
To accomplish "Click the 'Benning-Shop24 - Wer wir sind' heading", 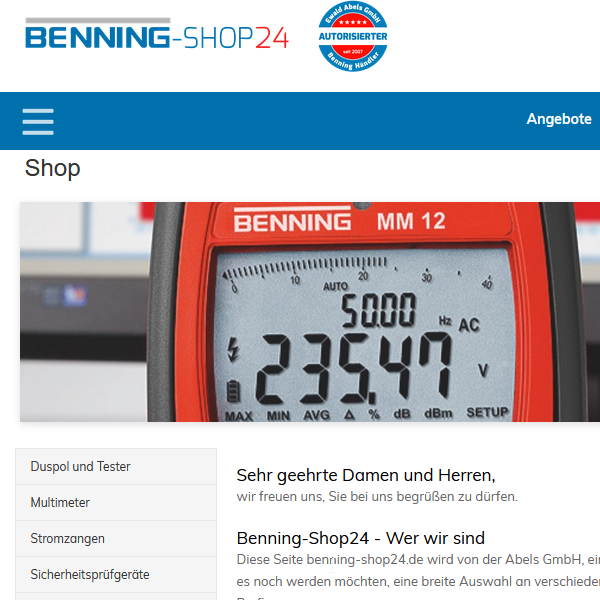I will 360,538.
